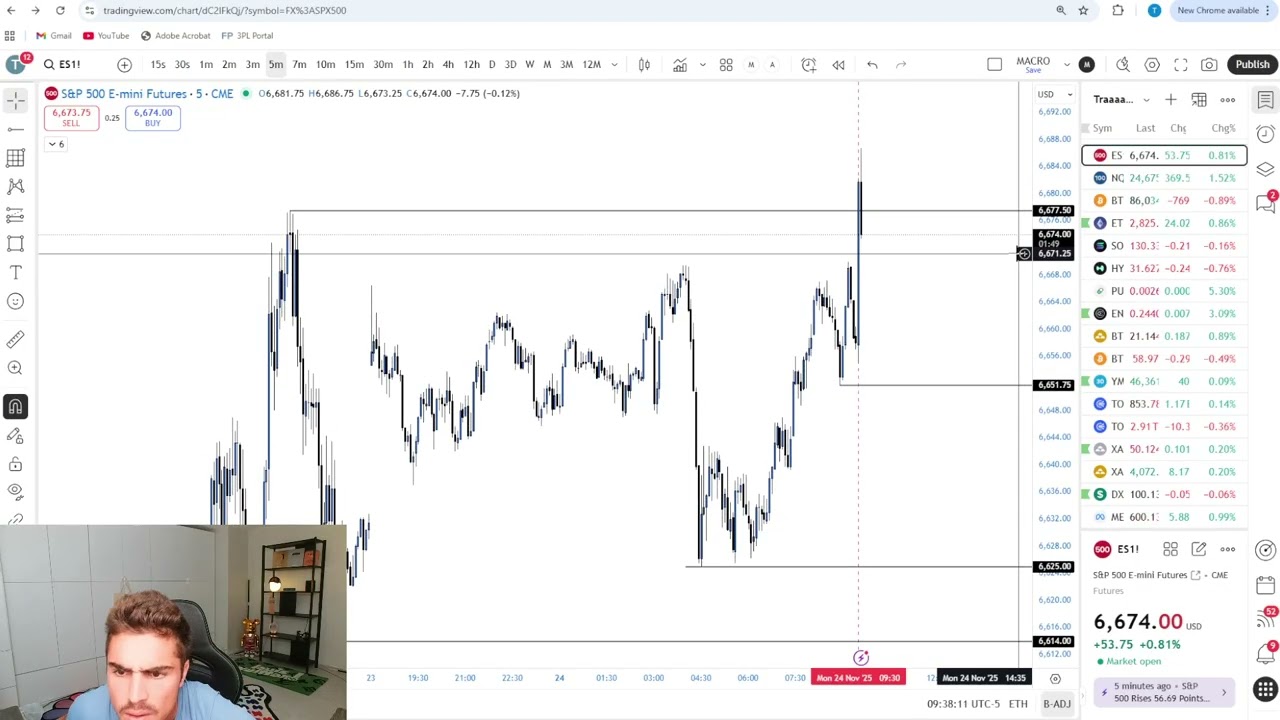The width and height of the screenshot is (1280, 720).
Task: Open the Indicators panel
Action: 679,64
